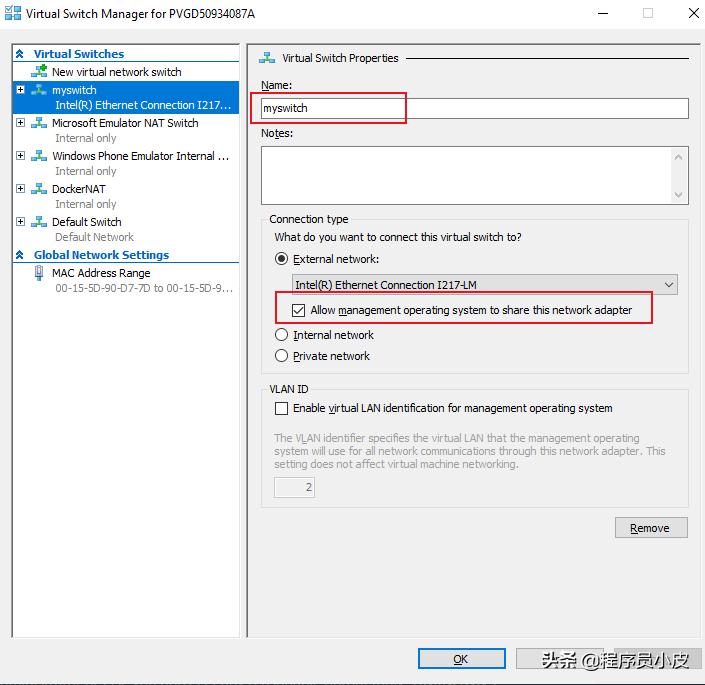Click the Windows Phone Emulator switch icon
The width and height of the screenshot is (705, 685).
pyautogui.click(x=39, y=156)
